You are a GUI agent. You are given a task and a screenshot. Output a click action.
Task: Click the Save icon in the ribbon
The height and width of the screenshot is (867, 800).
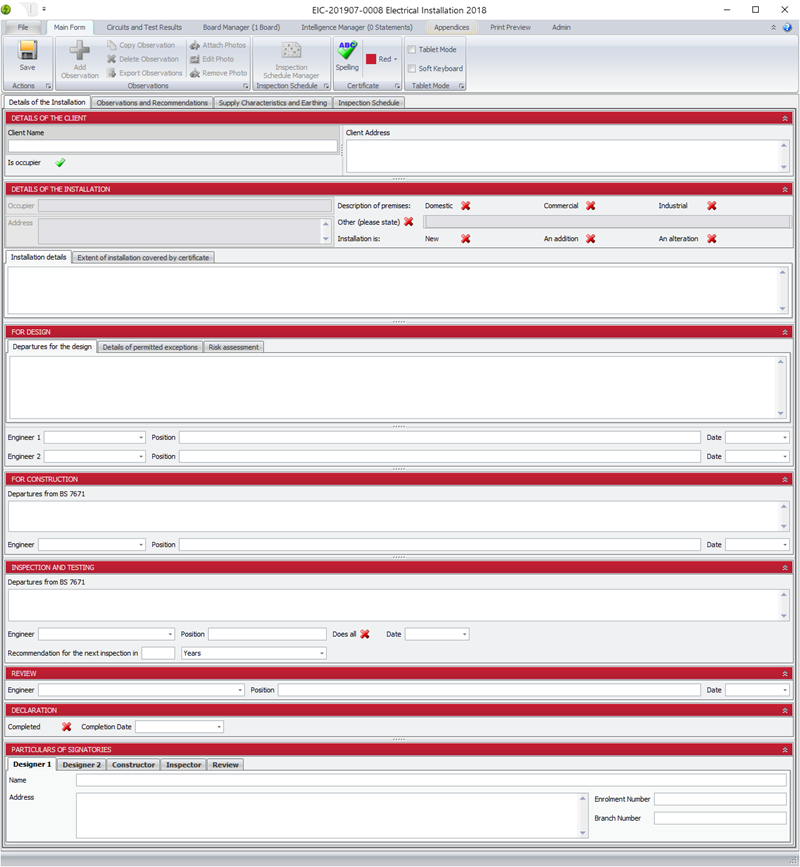click(27, 50)
